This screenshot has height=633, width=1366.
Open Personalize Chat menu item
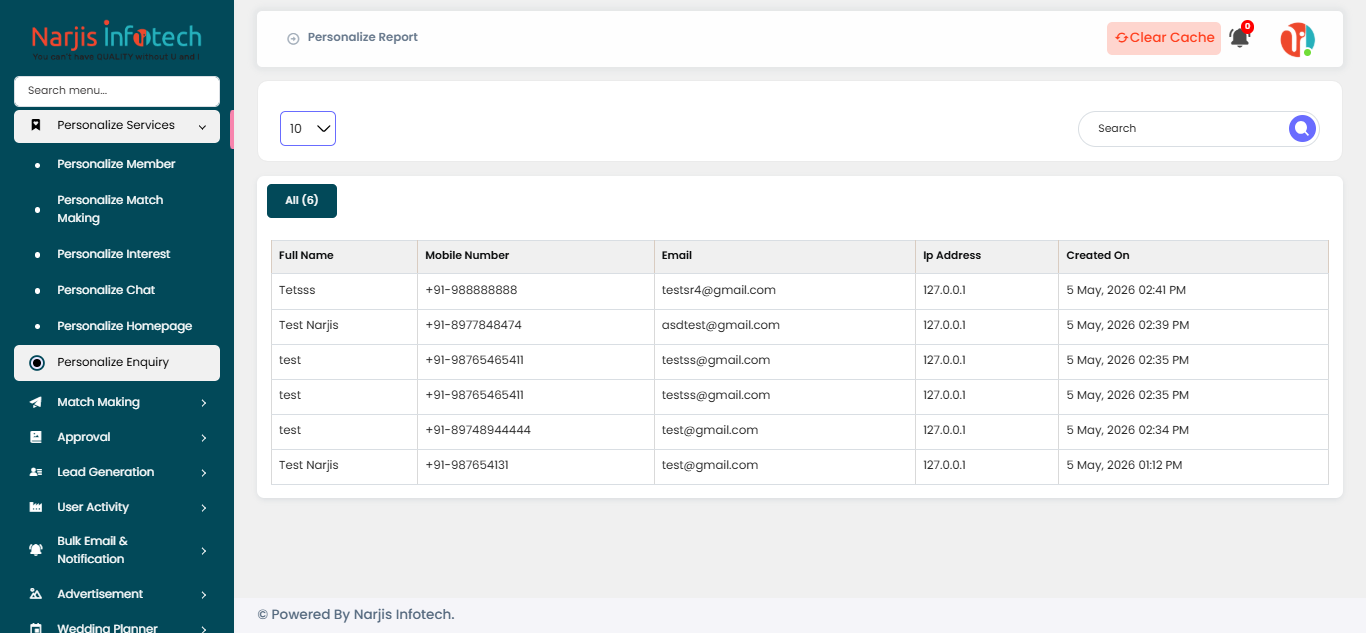[106, 290]
